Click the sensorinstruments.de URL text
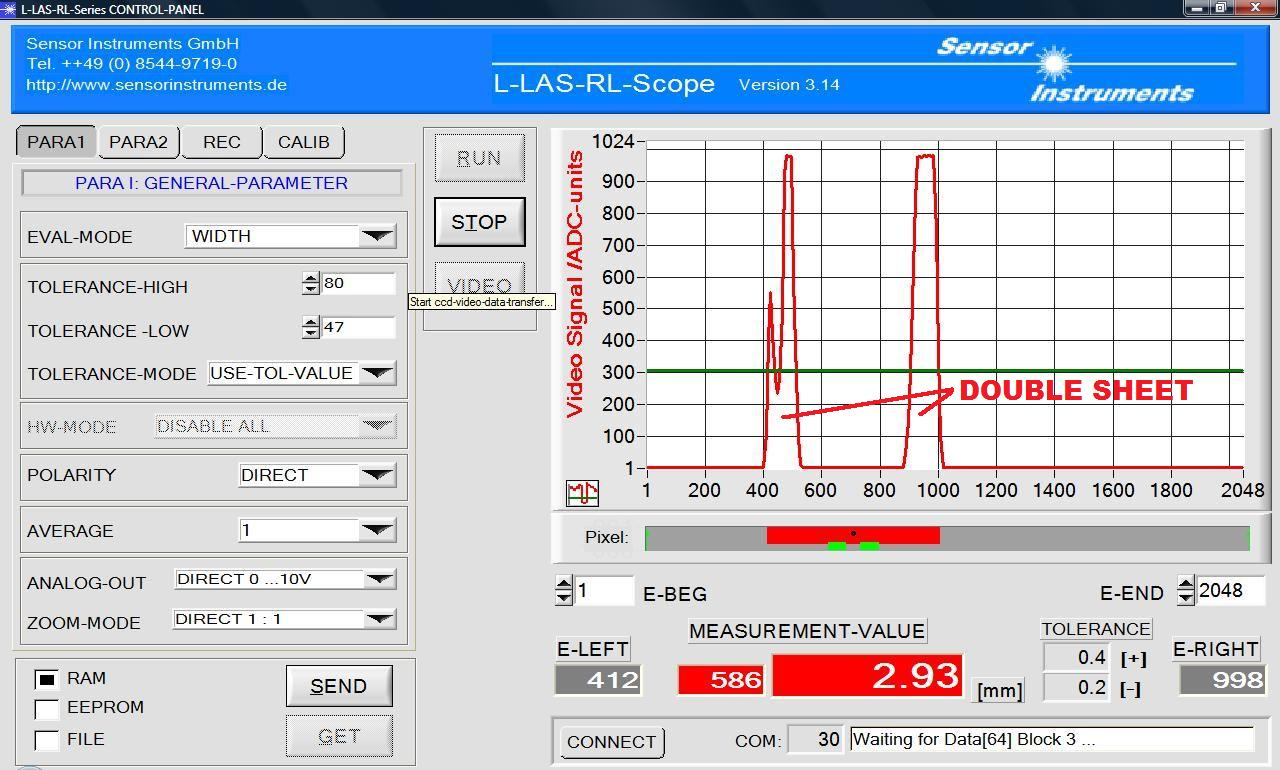The image size is (1280, 770). point(157,85)
